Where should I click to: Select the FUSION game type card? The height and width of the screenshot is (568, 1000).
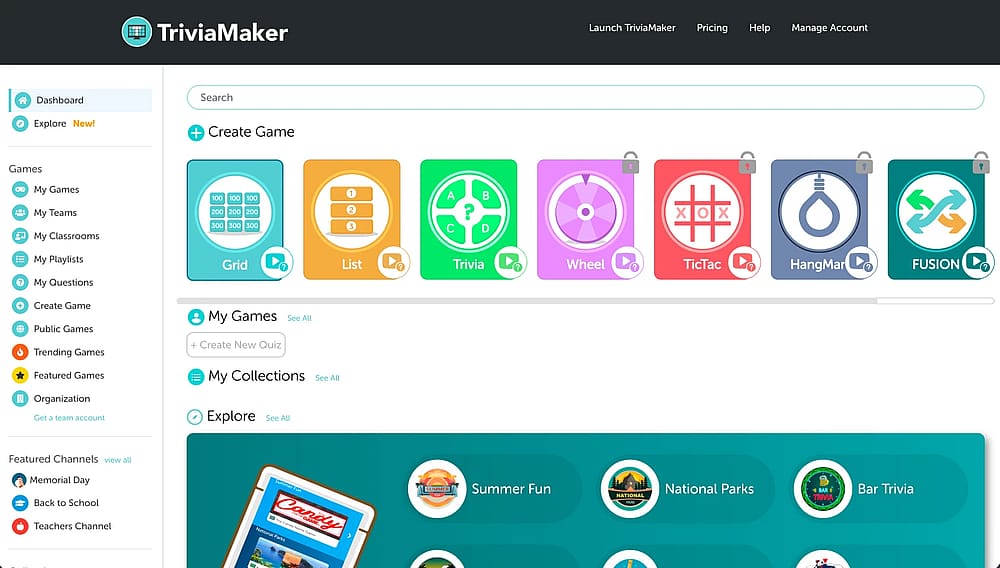click(936, 220)
